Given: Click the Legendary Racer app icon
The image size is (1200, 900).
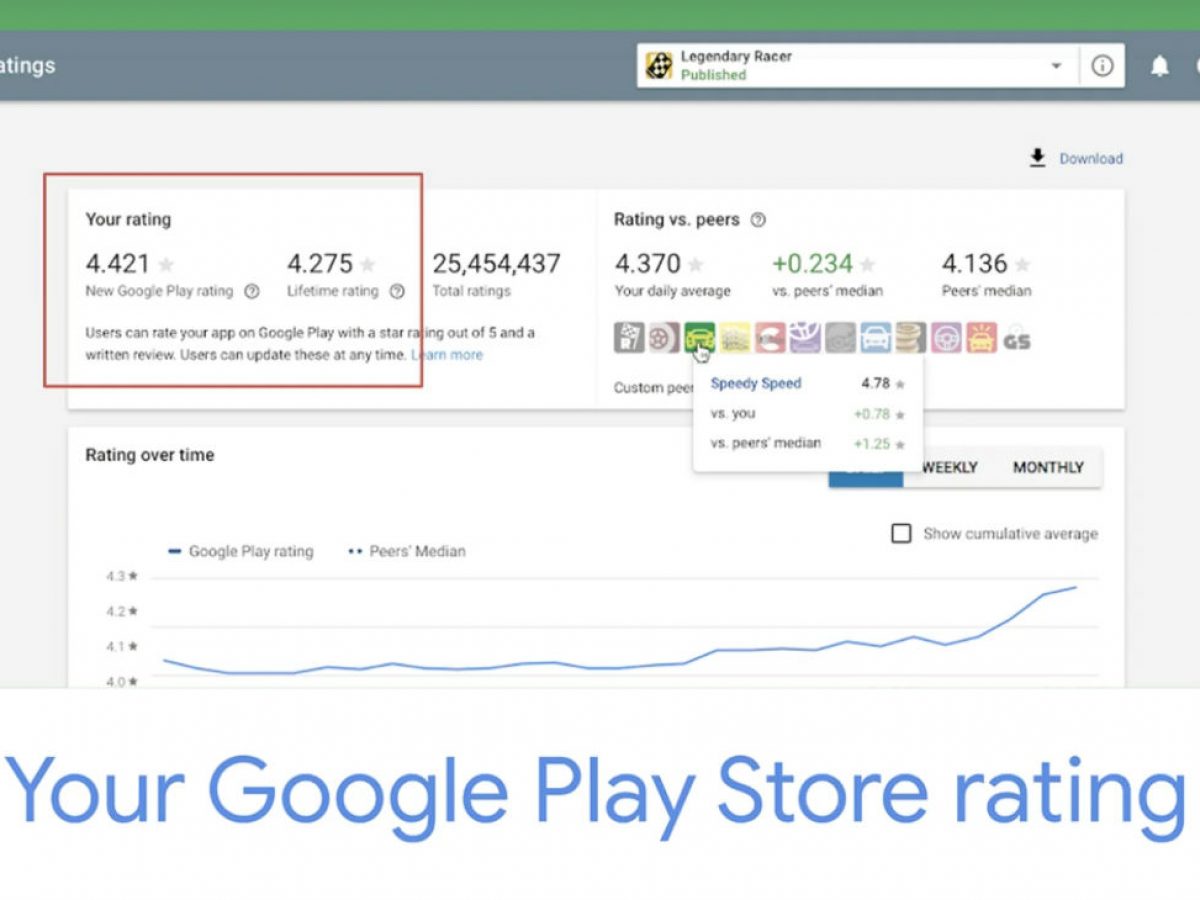Looking at the screenshot, I should point(658,66).
